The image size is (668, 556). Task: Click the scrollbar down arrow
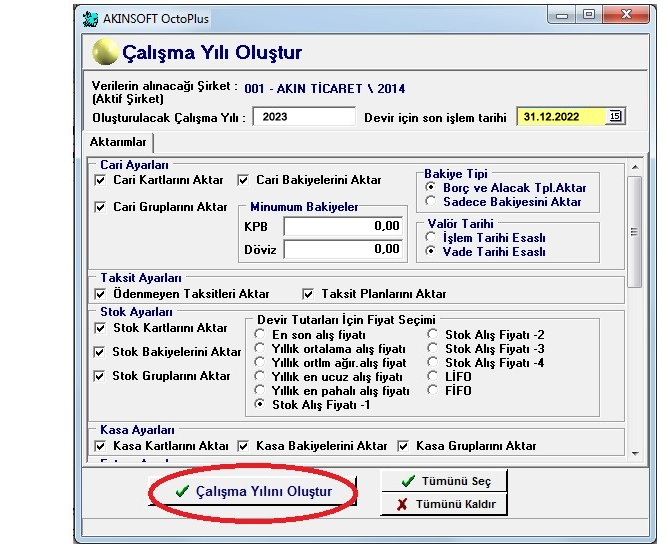635,454
